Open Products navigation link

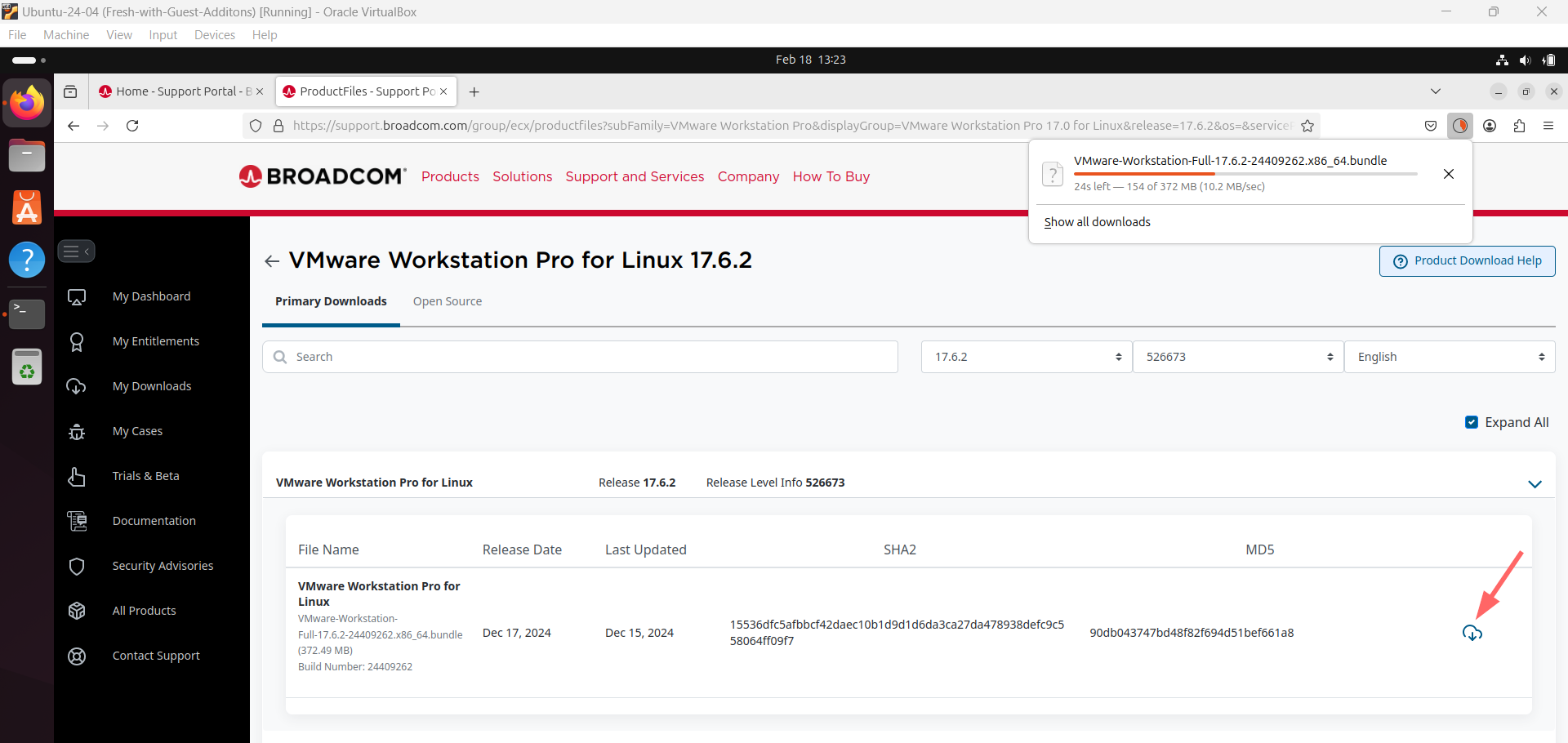(450, 176)
